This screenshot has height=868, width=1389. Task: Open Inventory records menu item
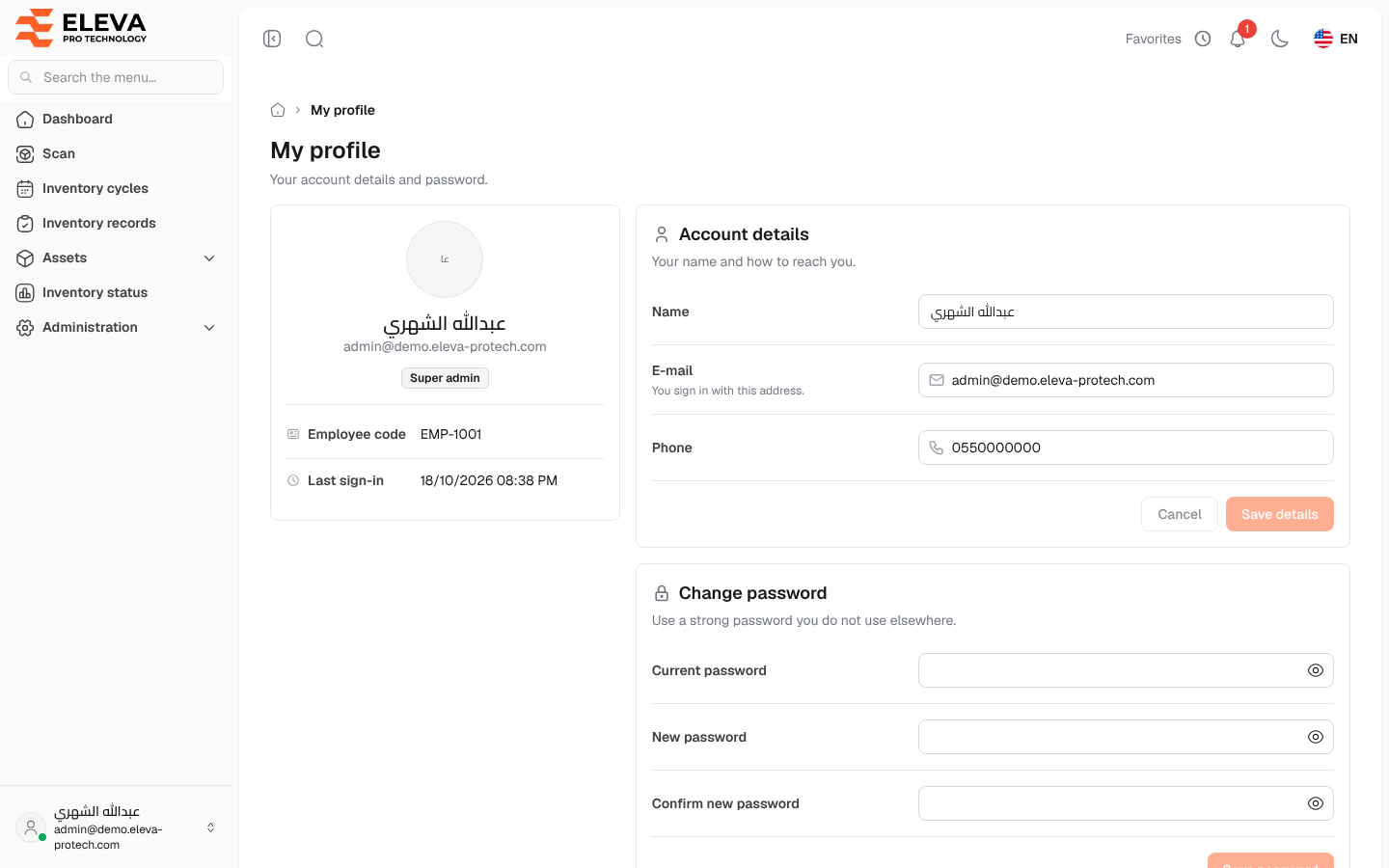[116, 223]
